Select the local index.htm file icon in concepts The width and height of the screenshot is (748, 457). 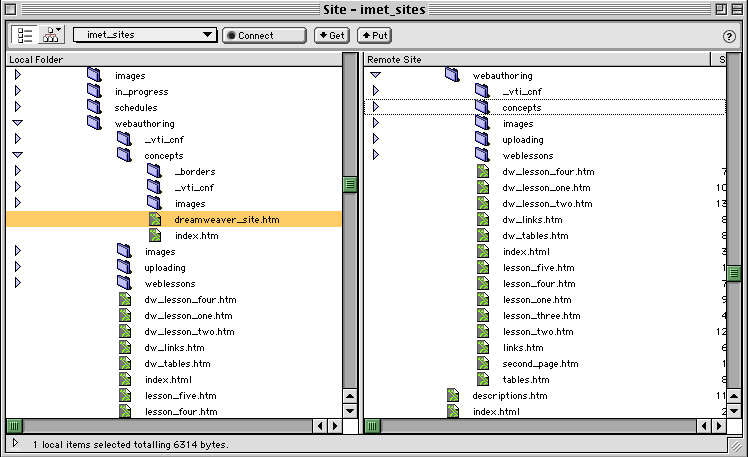(155, 235)
